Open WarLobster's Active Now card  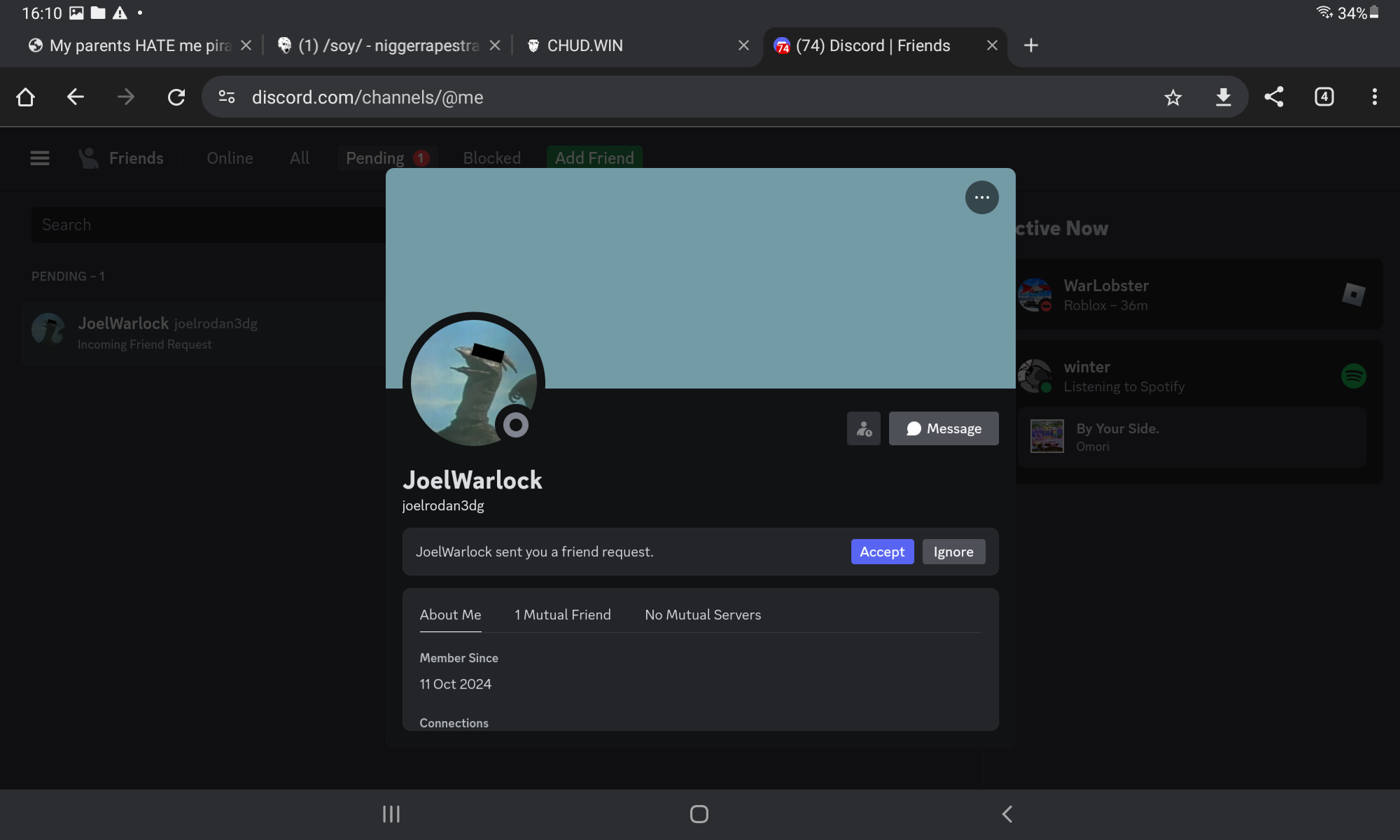1199,295
